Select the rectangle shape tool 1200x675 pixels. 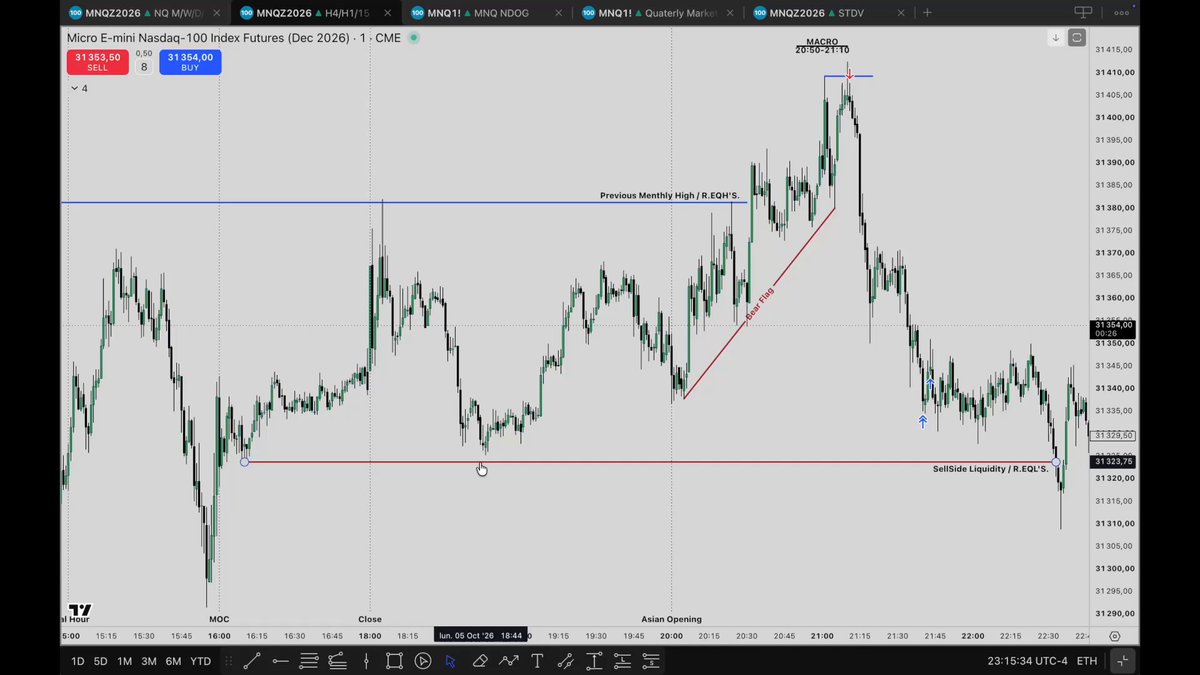point(394,661)
